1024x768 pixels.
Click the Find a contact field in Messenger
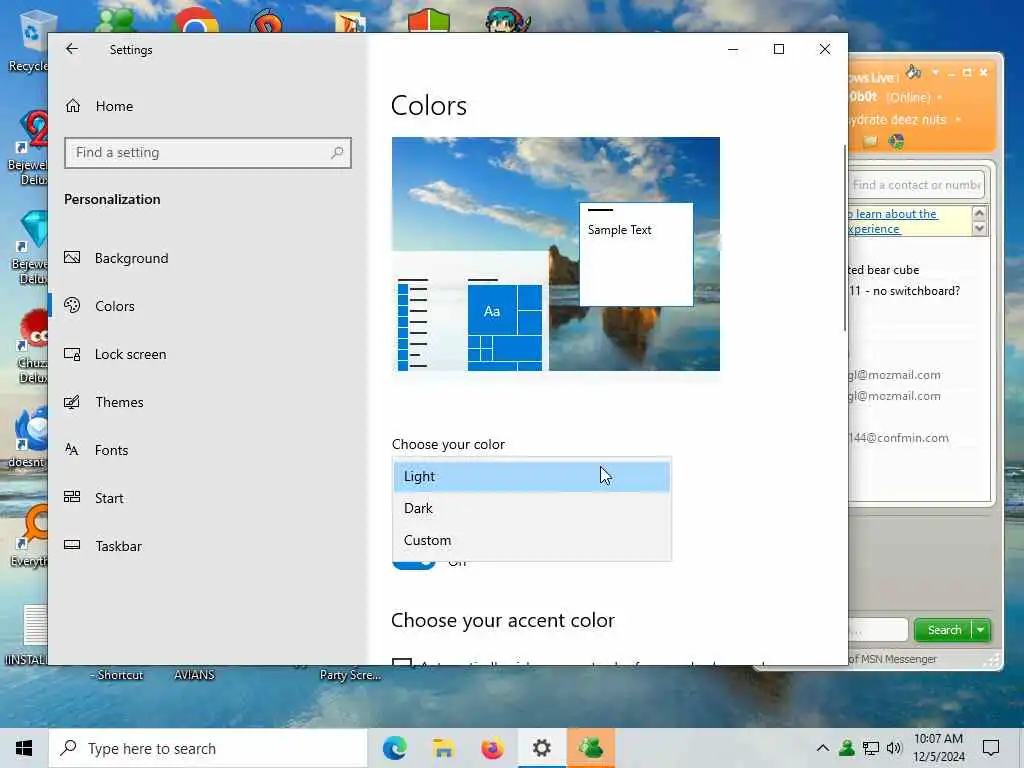pyautogui.click(x=916, y=185)
